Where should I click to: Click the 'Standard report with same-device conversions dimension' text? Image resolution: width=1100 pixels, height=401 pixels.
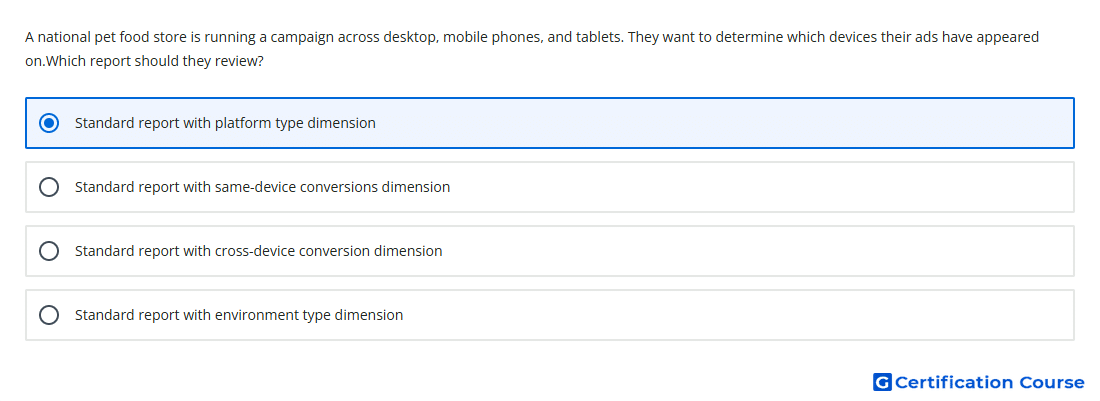(x=262, y=187)
